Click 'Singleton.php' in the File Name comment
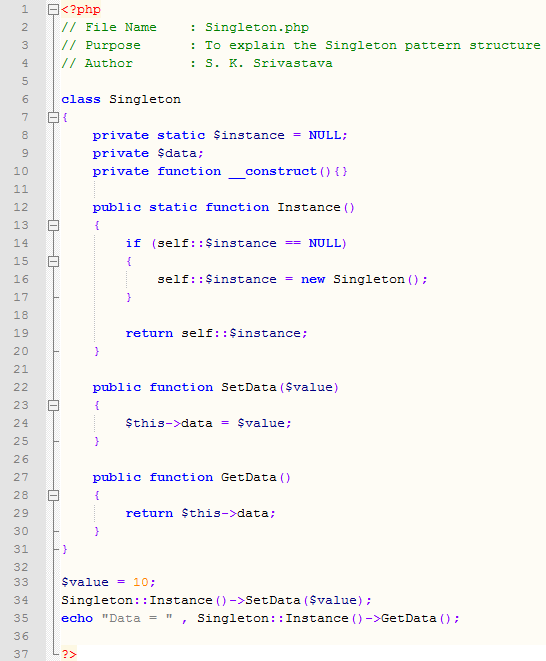 [257, 27]
